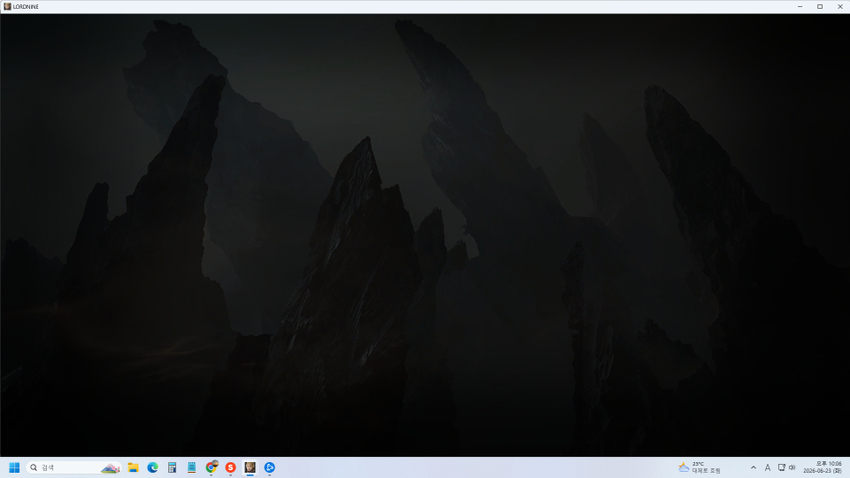This screenshot has height=478, width=850.
Task: Select the LORDNINE game taskbar icon
Action: tap(250, 467)
